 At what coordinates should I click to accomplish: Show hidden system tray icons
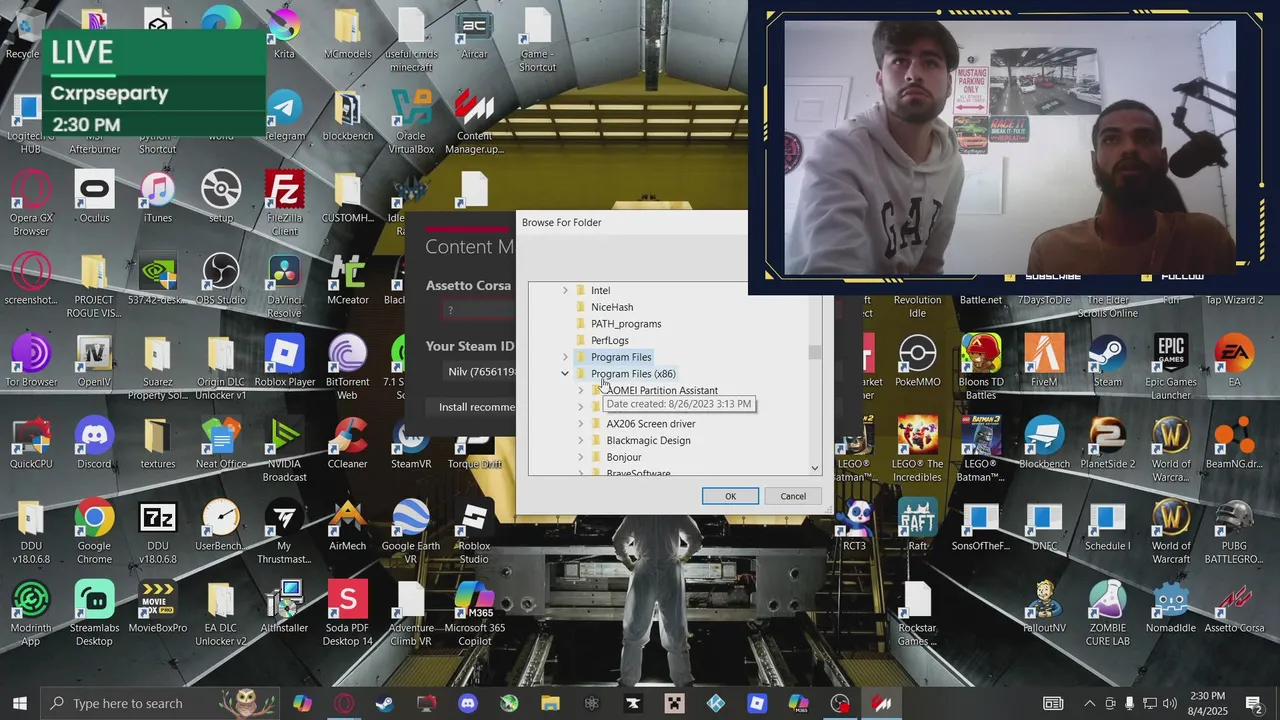click(x=1090, y=703)
